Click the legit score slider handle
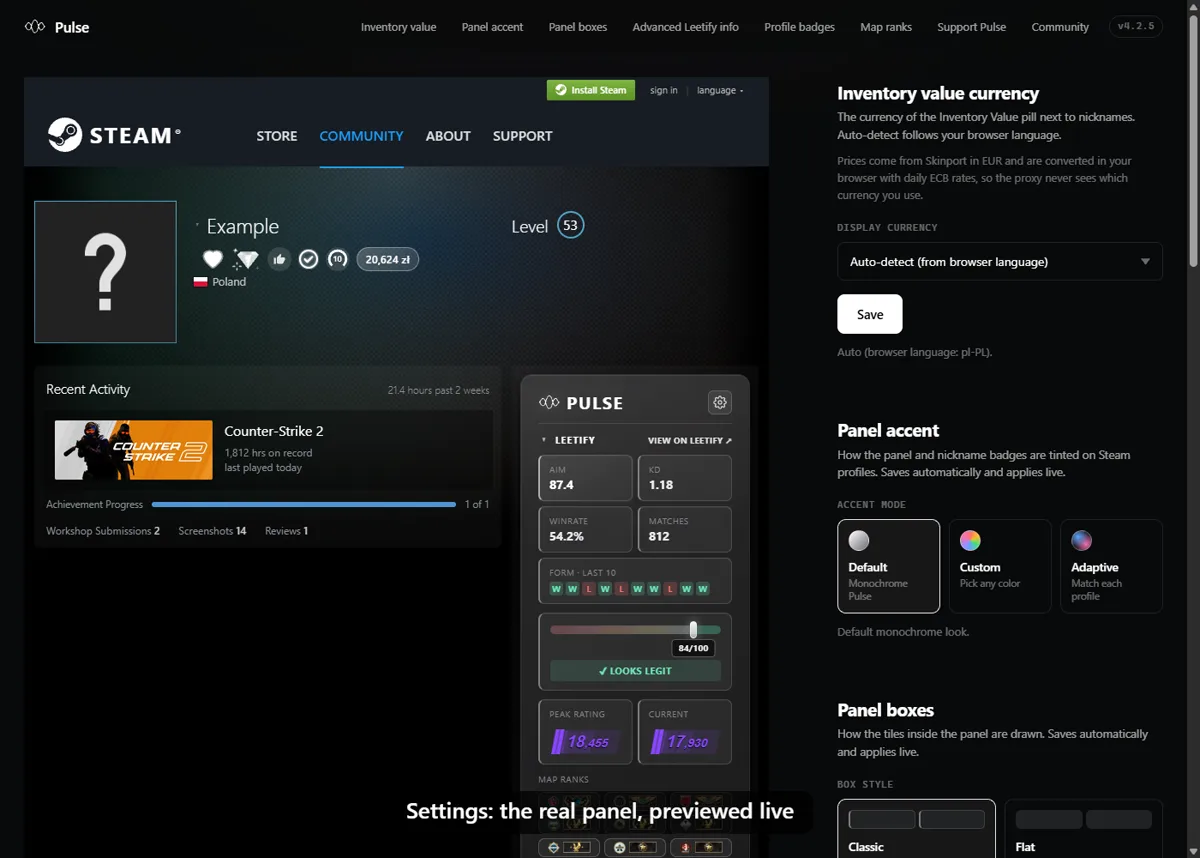This screenshot has height=858, width=1200. coord(693,630)
